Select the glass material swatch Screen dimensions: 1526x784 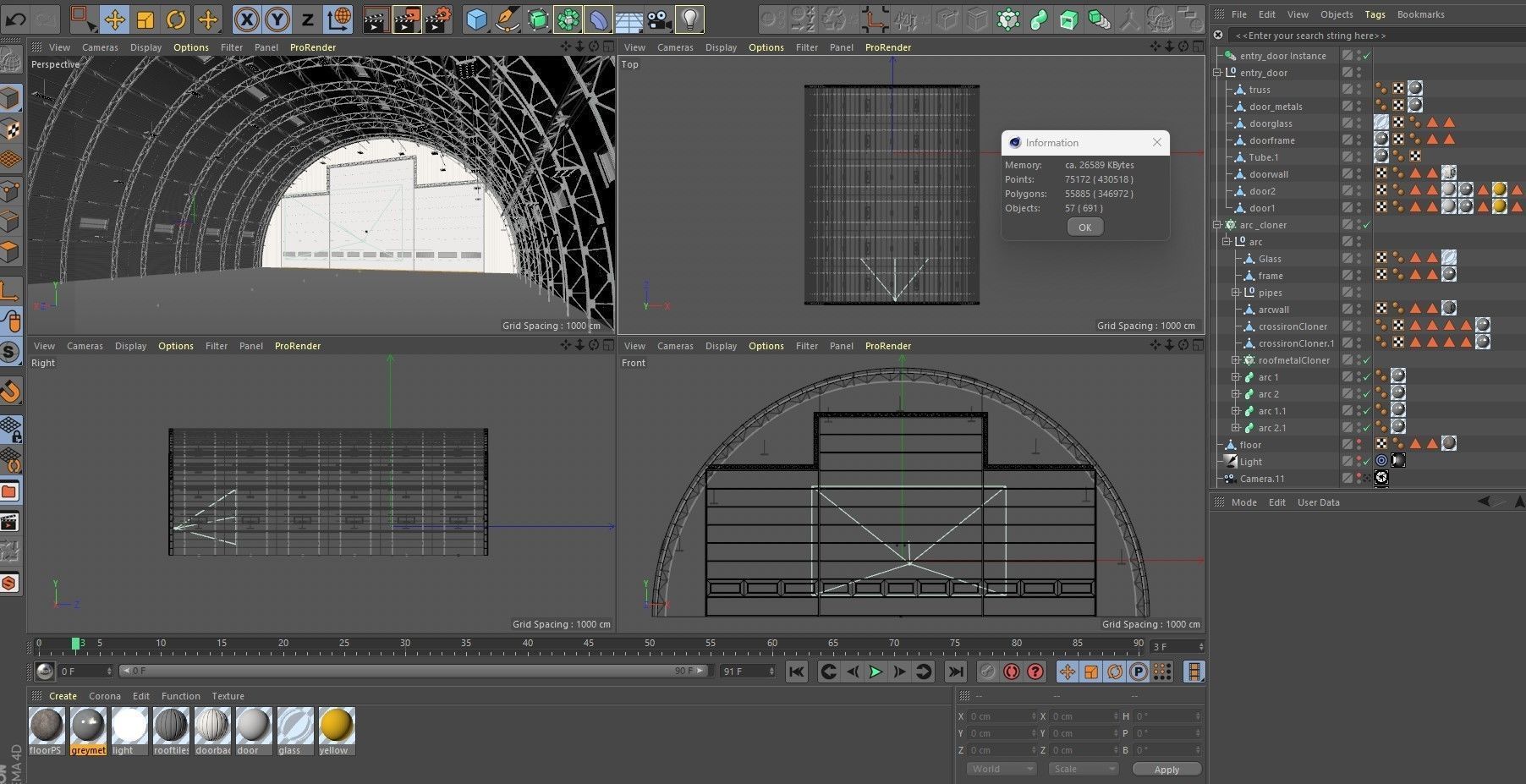coord(294,731)
